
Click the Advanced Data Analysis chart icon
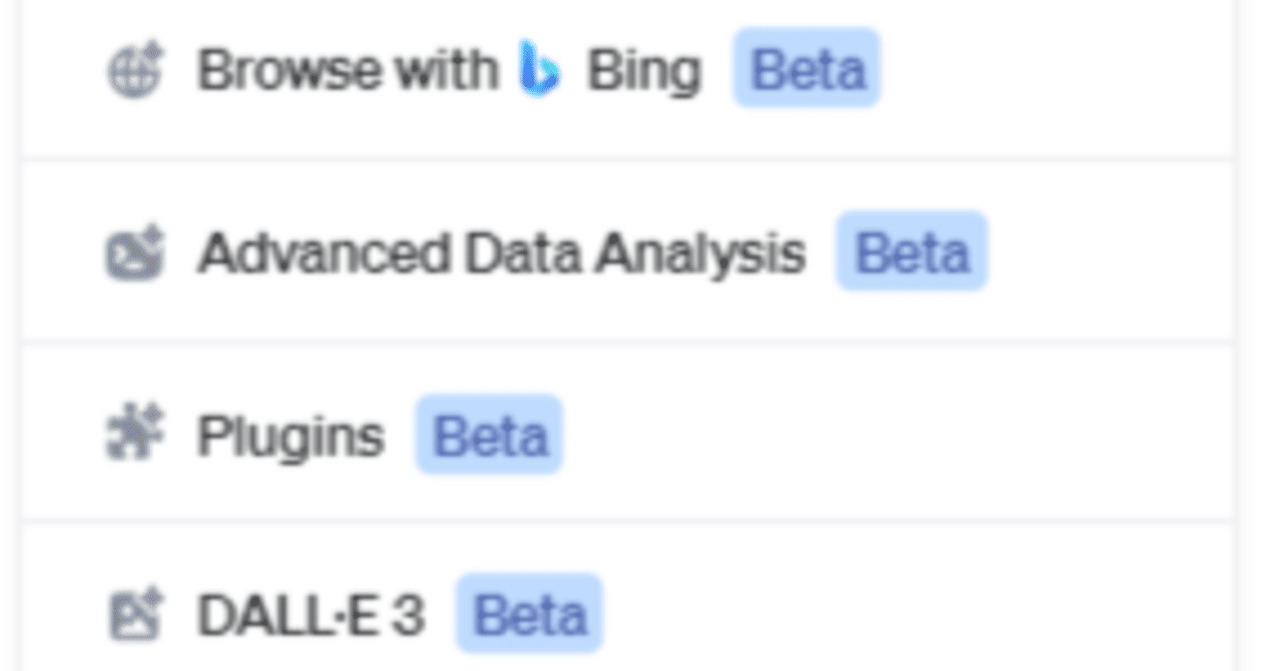pos(134,253)
